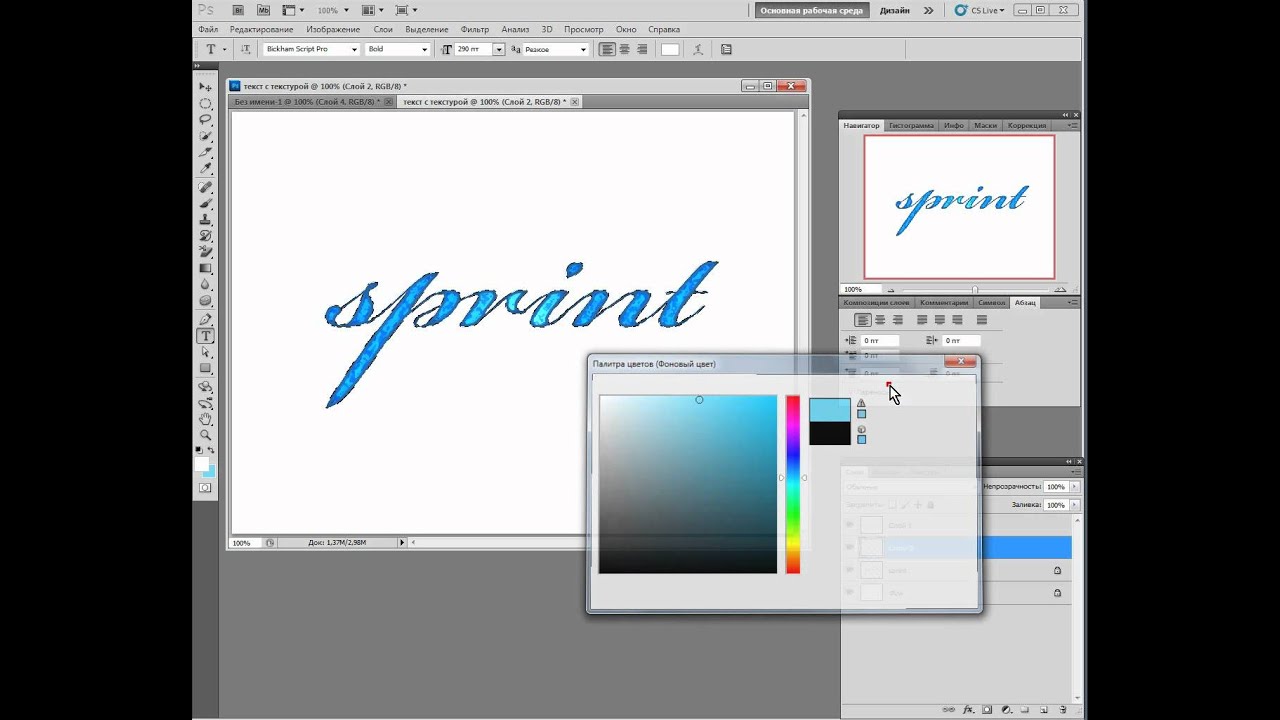Viewport: 1280px width, 720px height.
Task: Click the Add layer mask icon
Action: tap(987, 709)
